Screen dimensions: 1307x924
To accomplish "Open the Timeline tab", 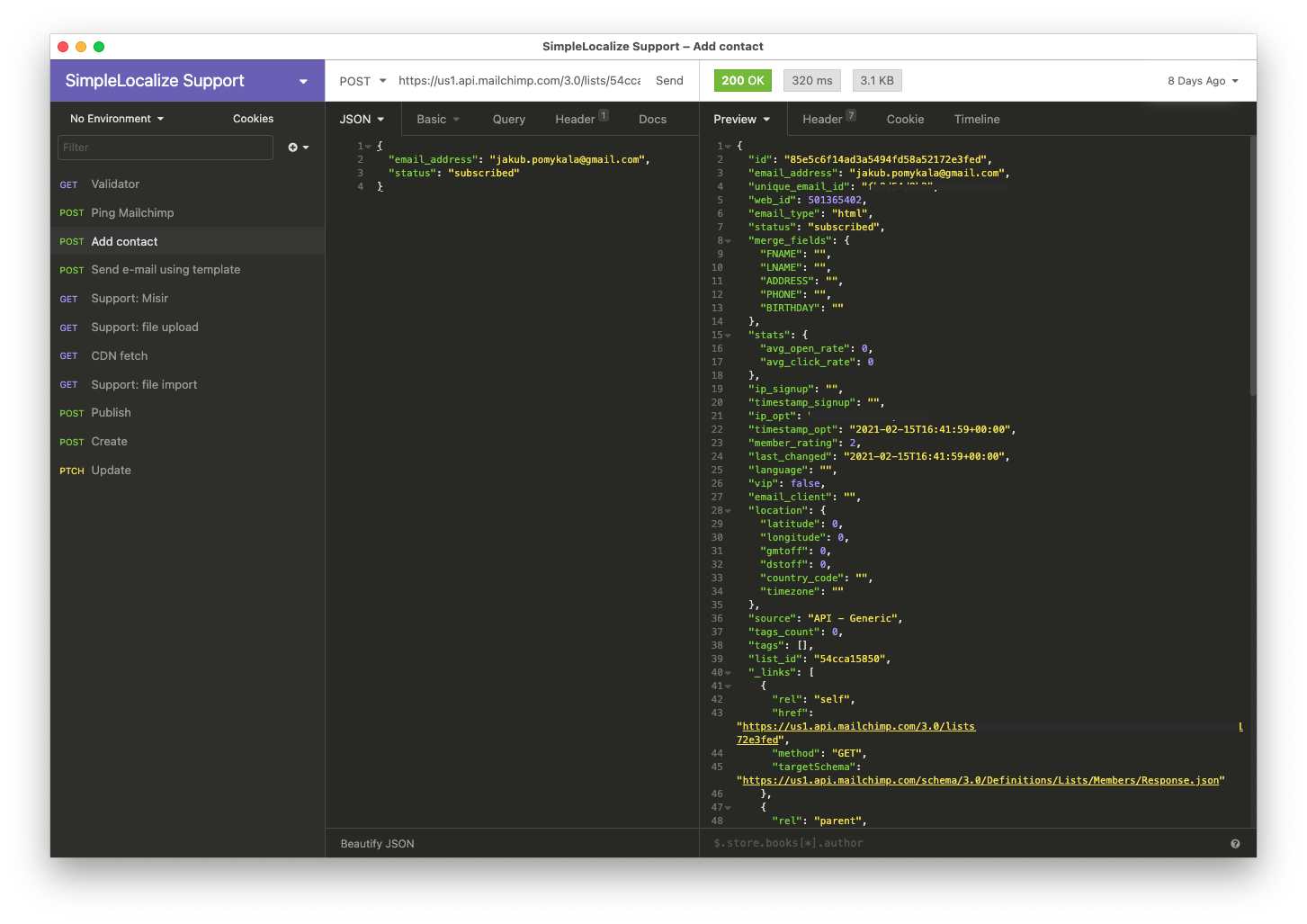I will pyautogui.click(x=977, y=119).
